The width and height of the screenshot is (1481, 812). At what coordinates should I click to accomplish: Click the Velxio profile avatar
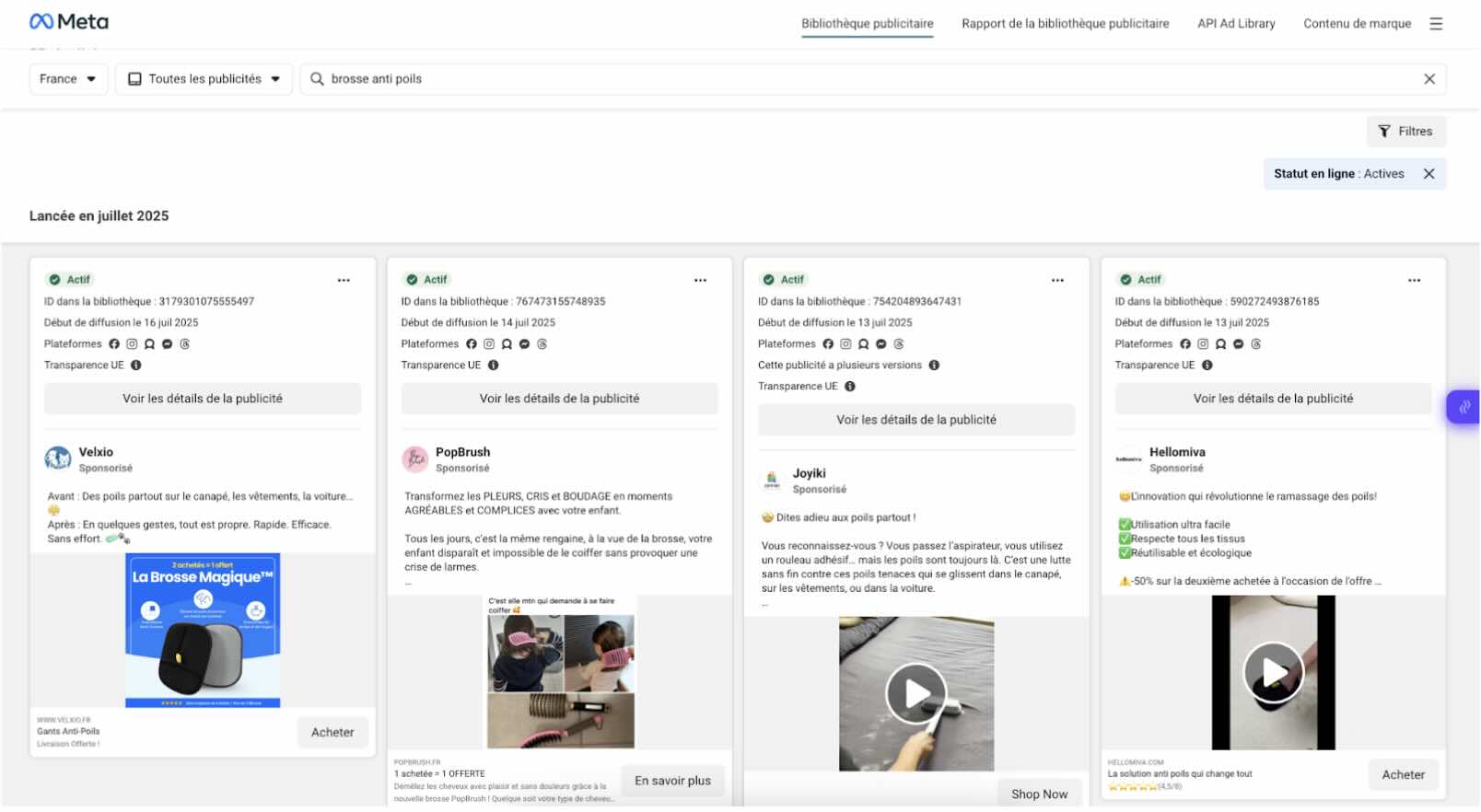pyautogui.click(x=58, y=458)
